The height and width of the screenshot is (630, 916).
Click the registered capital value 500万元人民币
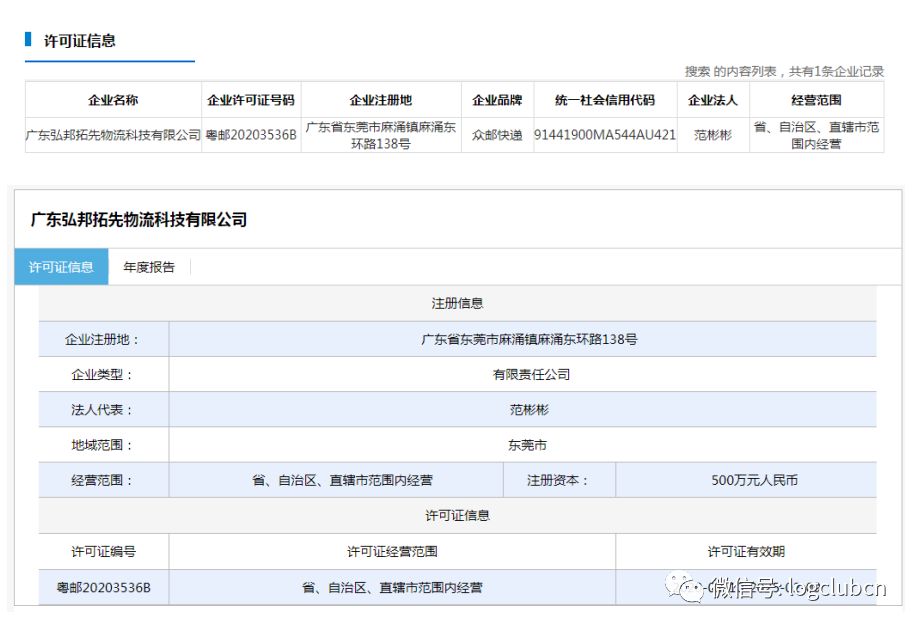pyautogui.click(x=754, y=480)
